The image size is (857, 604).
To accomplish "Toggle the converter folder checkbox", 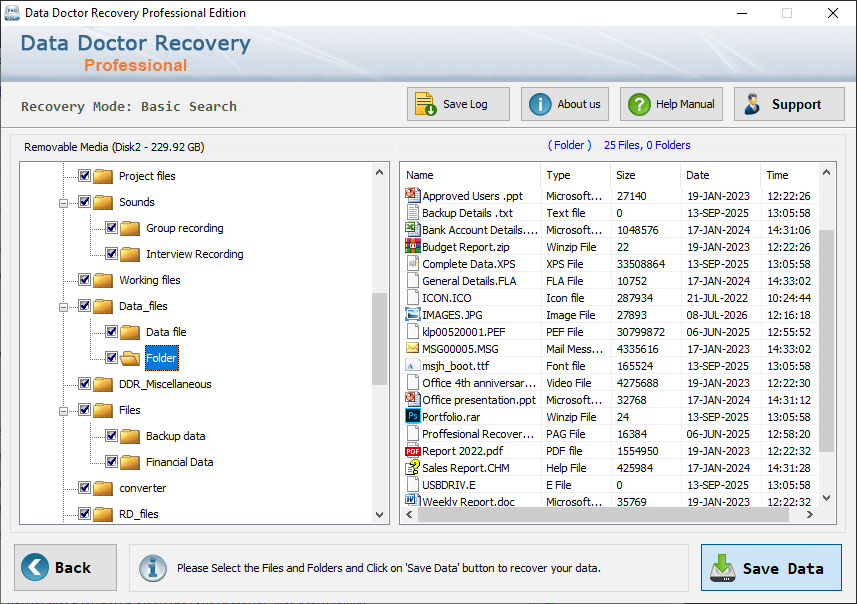I will pos(84,488).
